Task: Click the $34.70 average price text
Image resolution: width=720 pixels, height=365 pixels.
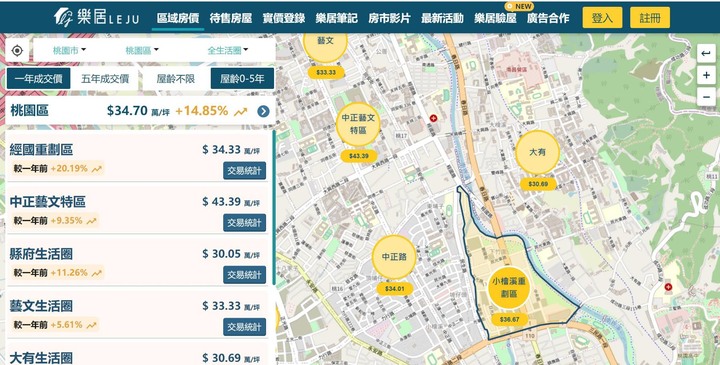Action: [x=127, y=111]
